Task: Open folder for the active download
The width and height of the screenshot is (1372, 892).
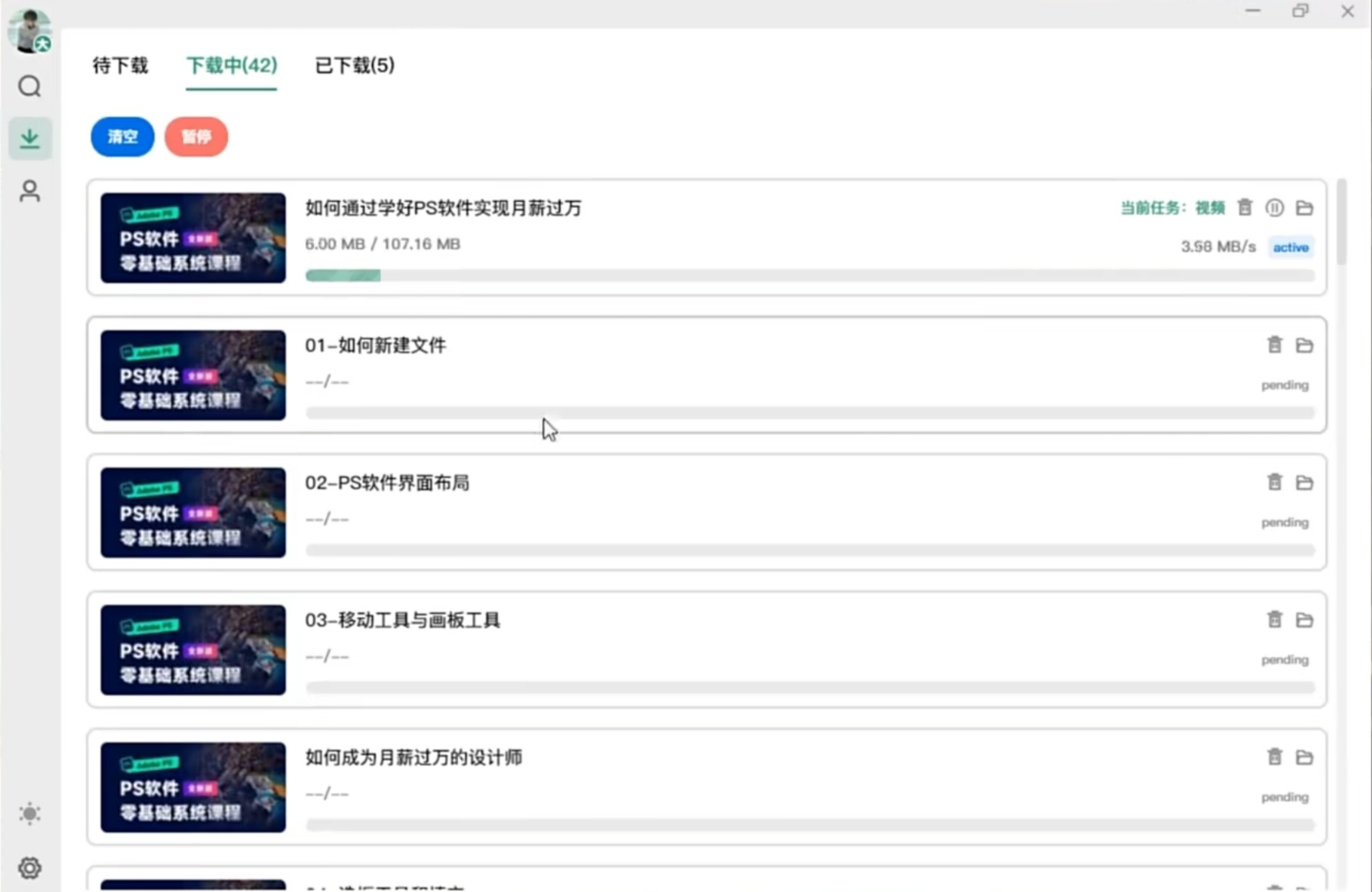Action: (1304, 208)
